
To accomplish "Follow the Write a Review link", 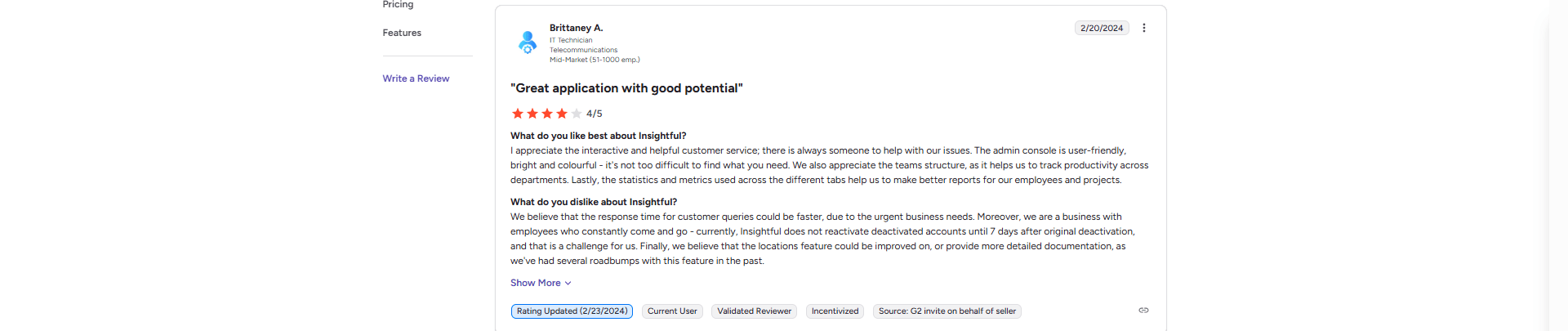I will pyautogui.click(x=416, y=78).
